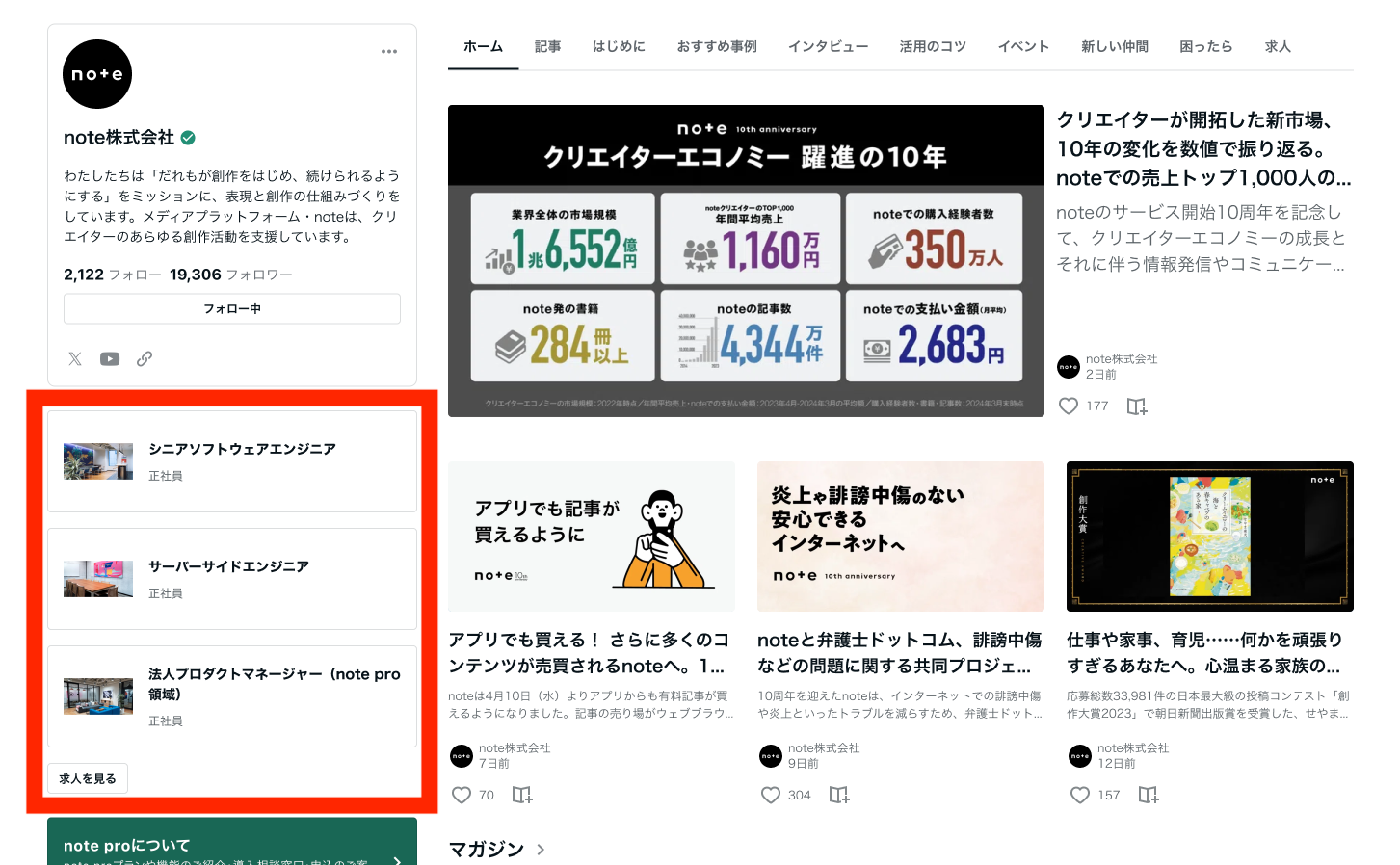
Task: Click the 304 like count
Action: tap(800, 796)
